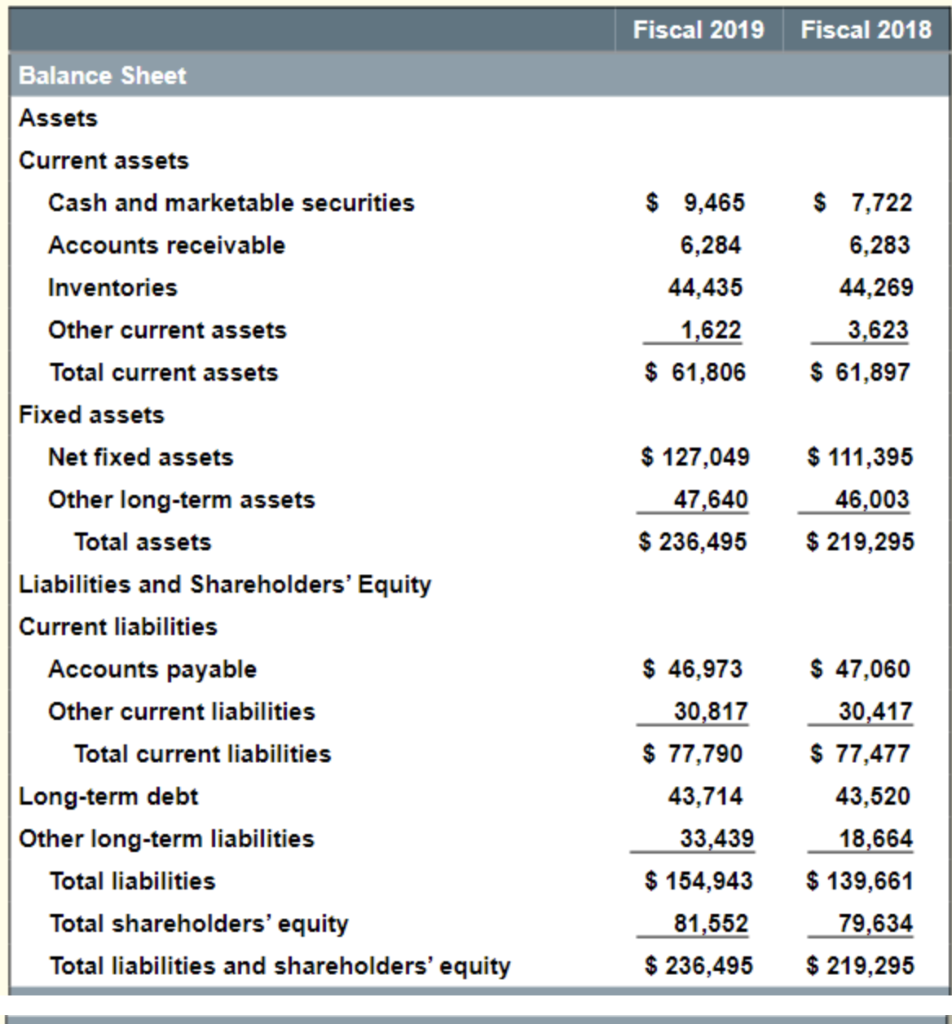Viewport: 952px width, 1024px height.
Task: Click the Assets section label
Action: 47,117
